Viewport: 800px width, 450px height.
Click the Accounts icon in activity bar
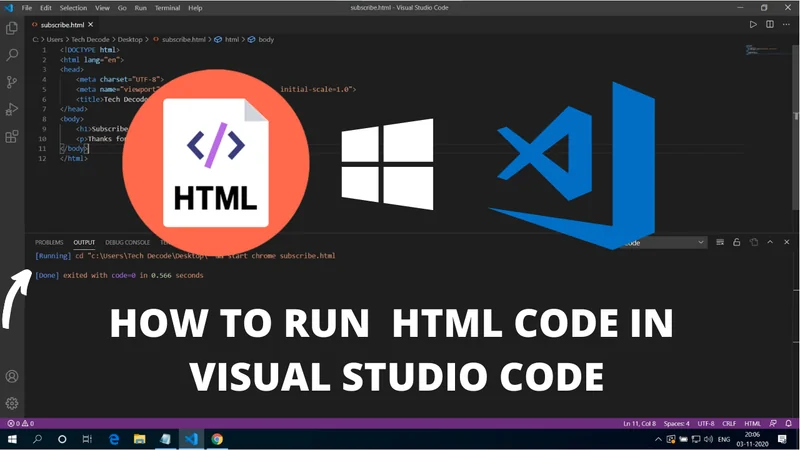click(12, 377)
